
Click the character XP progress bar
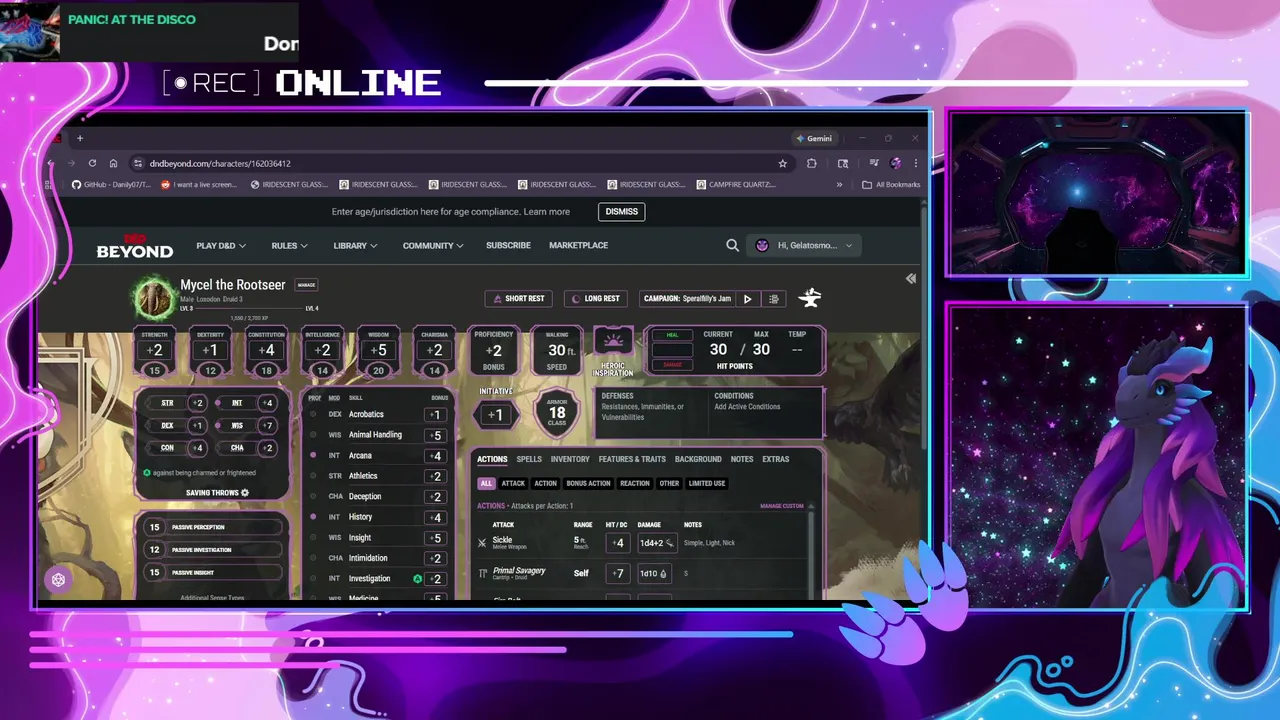pyautogui.click(x=248, y=309)
